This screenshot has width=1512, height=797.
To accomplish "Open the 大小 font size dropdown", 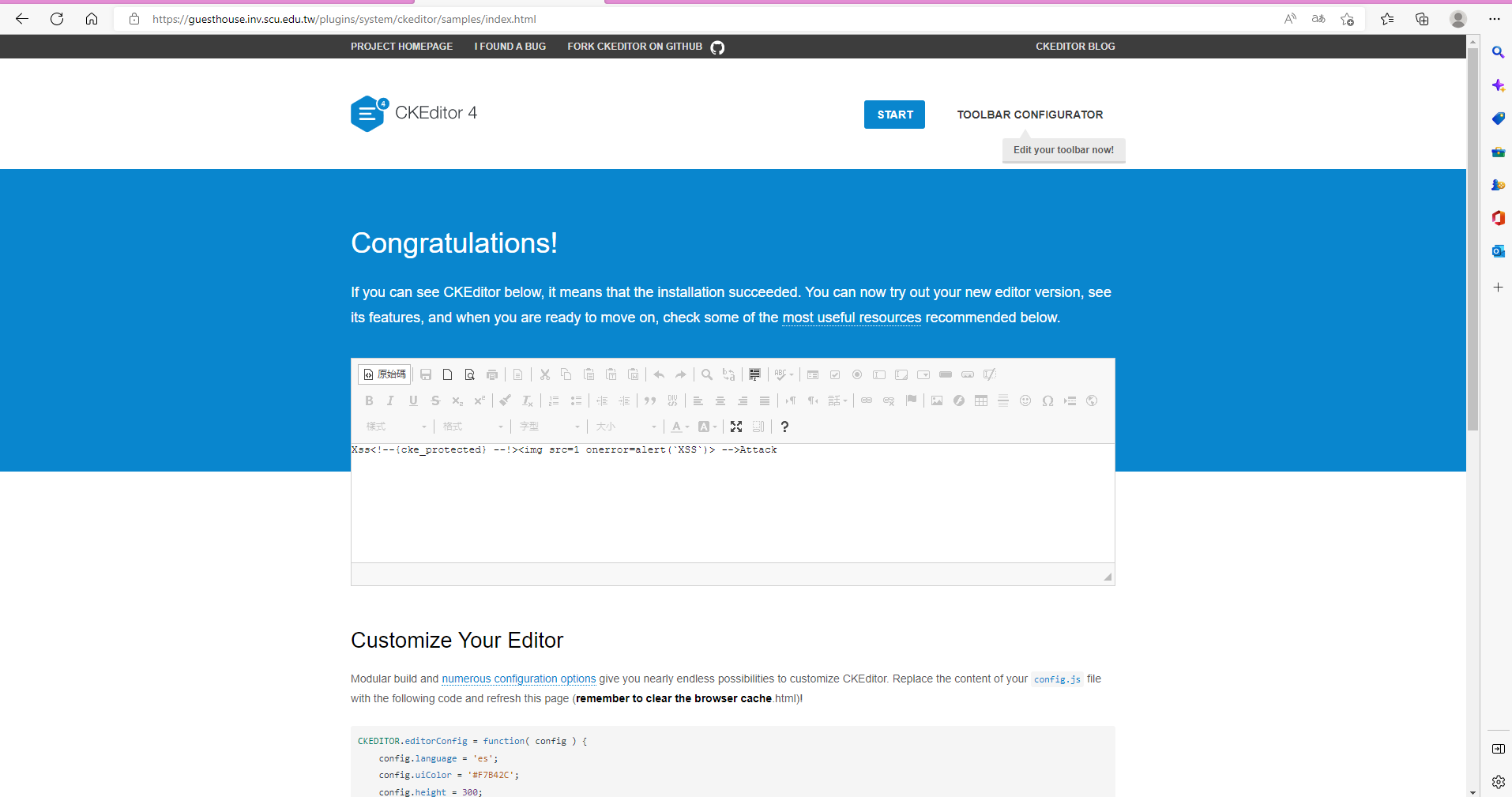I will pos(626,427).
